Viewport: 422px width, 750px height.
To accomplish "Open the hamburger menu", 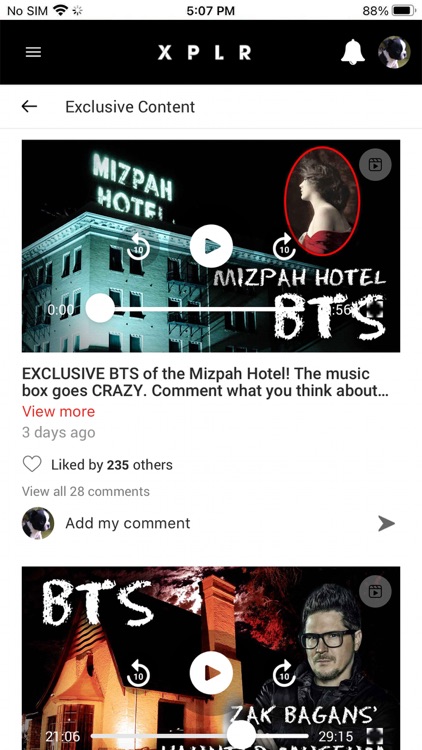I will point(33,52).
